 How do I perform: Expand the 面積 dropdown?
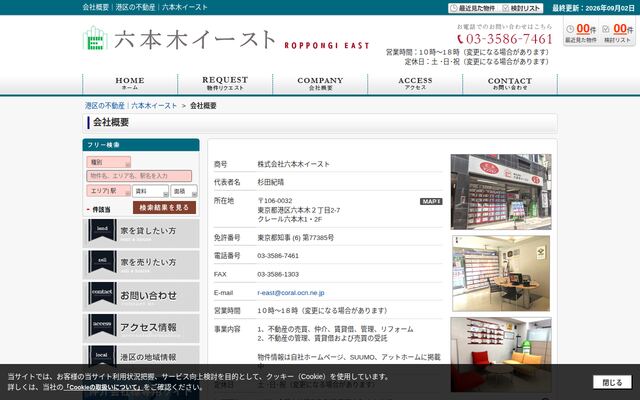[x=184, y=191]
